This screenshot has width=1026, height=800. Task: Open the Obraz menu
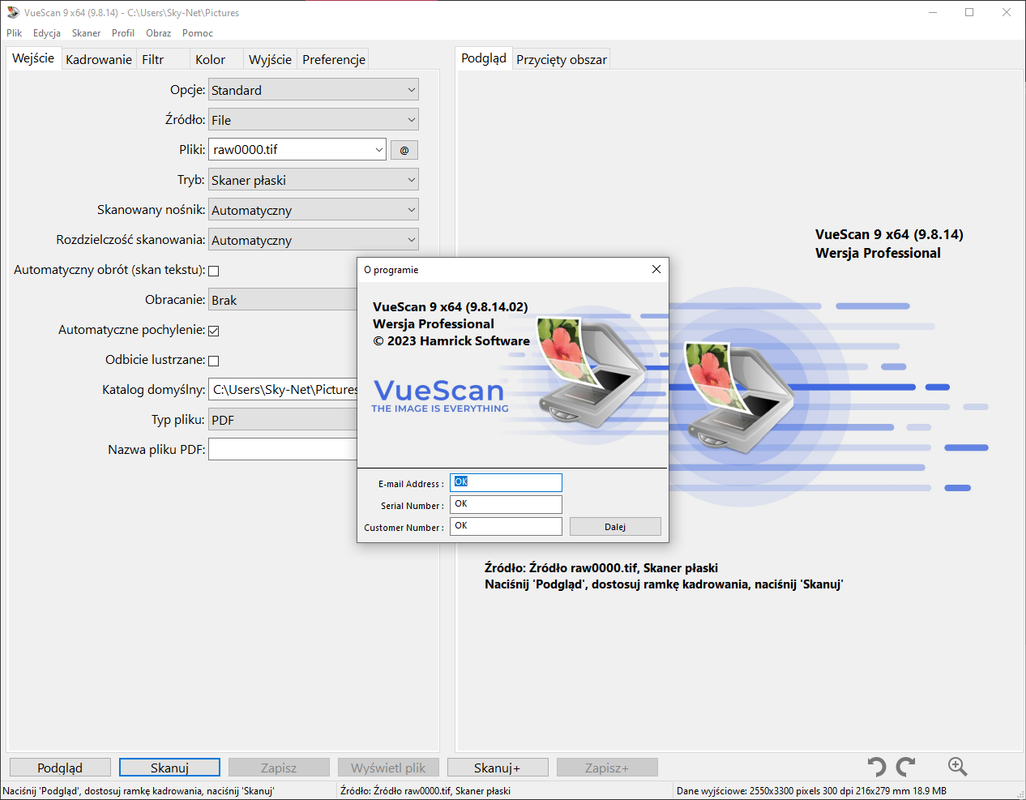(158, 33)
